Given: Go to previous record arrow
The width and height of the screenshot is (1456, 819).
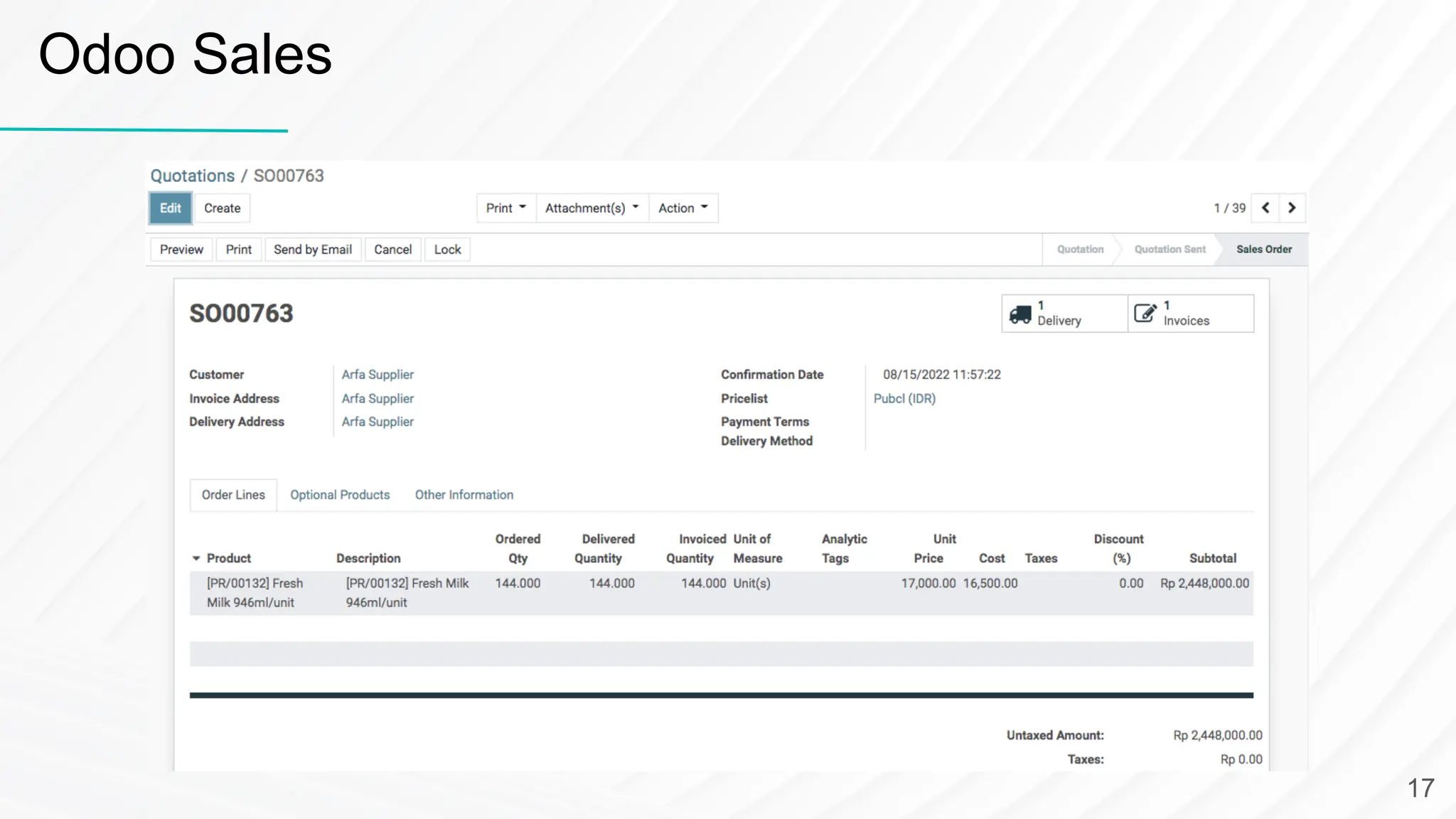Looking at the screenshot, I should point(1265,208).
